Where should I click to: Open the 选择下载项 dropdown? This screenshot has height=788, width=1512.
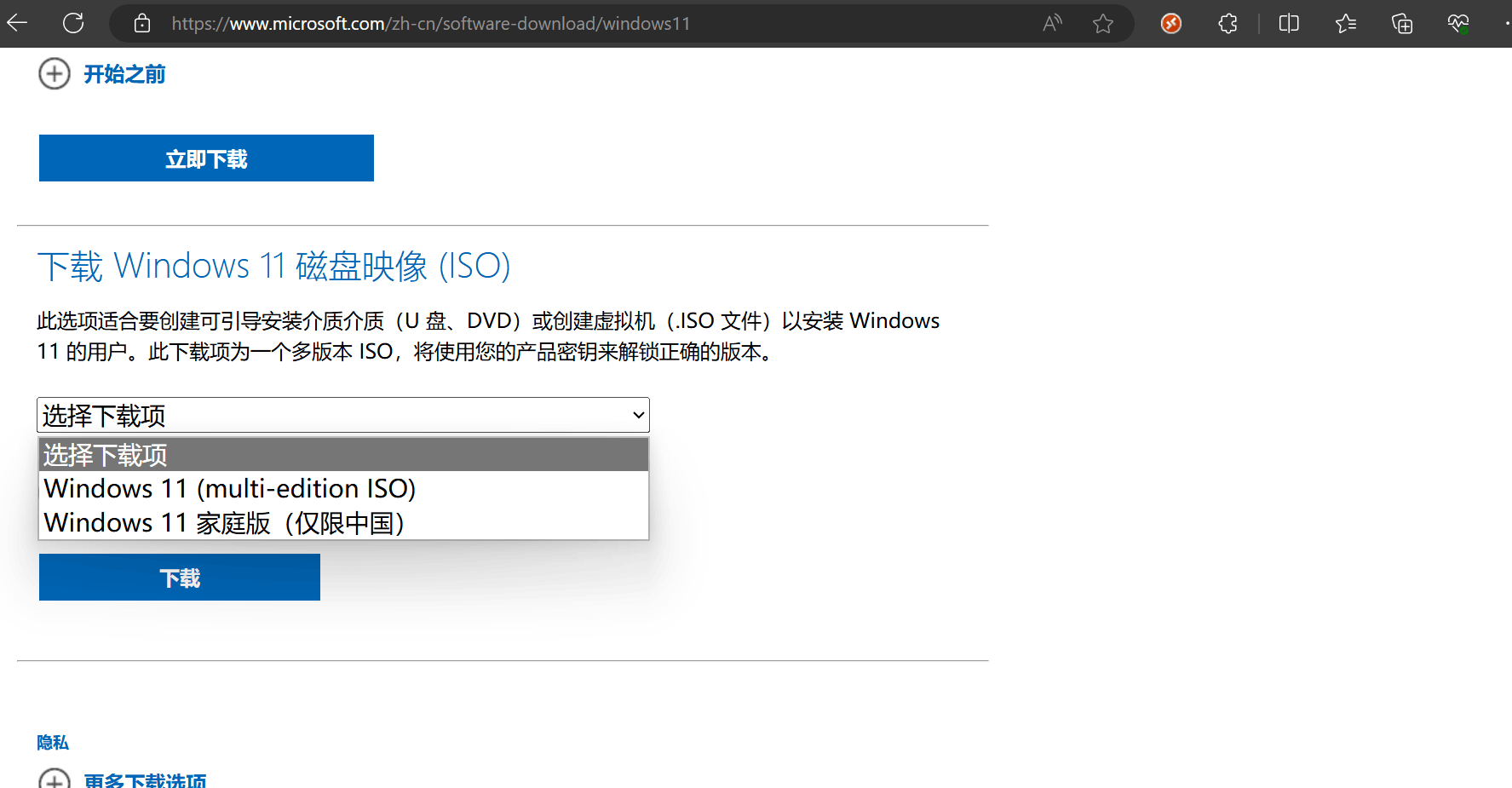point(343,415)
